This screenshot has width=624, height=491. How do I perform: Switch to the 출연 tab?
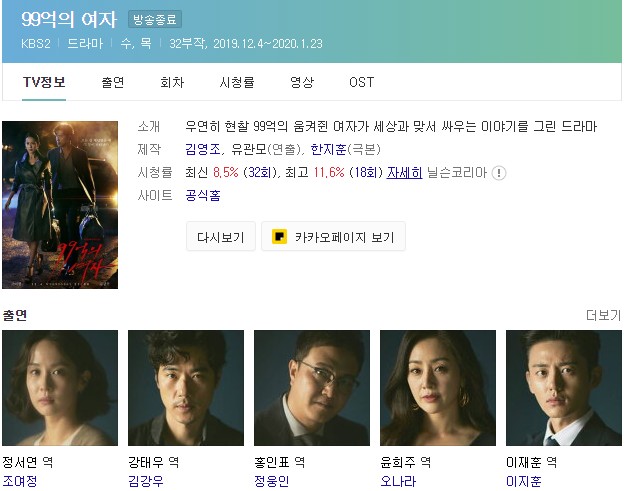(113, 82)
